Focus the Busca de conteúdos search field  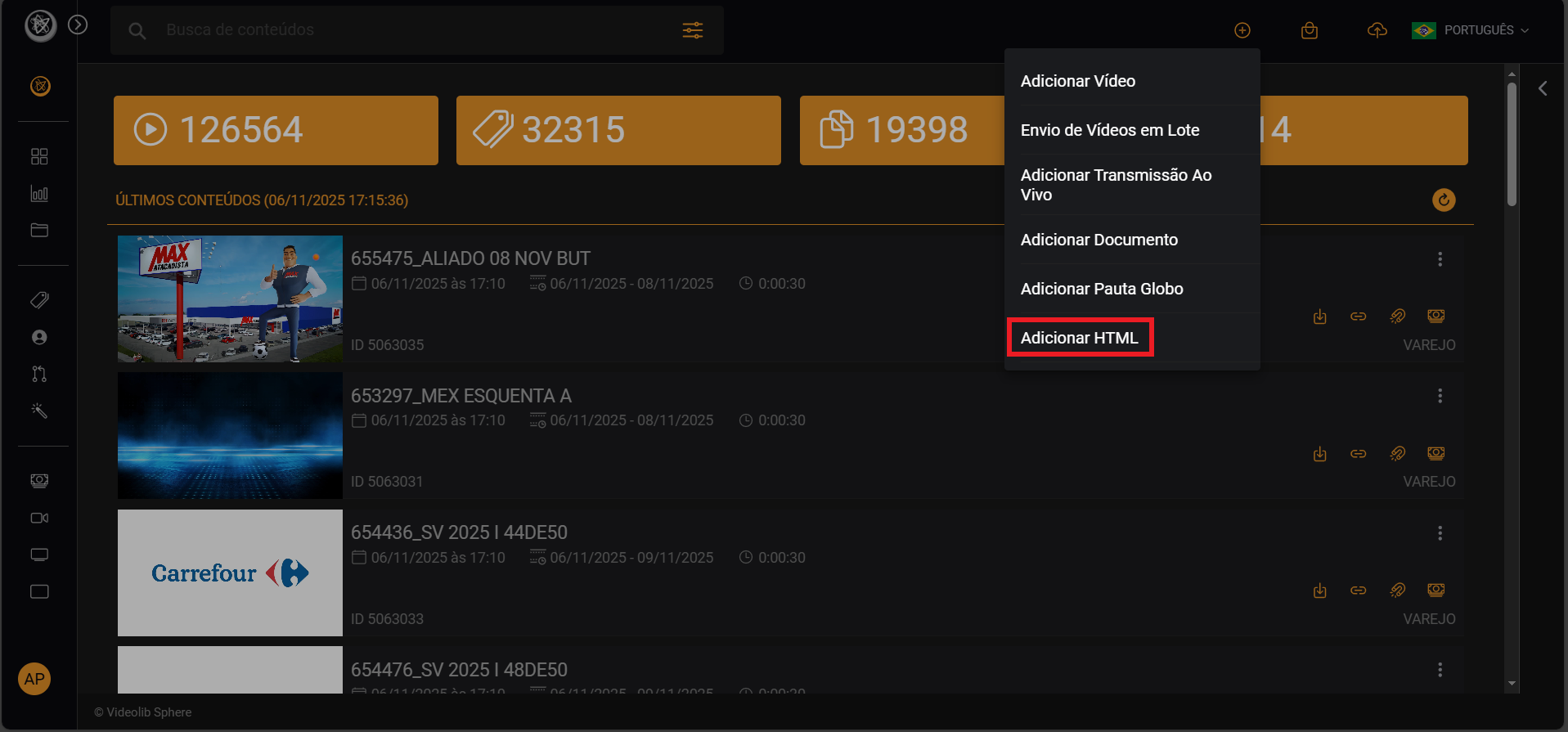tap(417, 30)
